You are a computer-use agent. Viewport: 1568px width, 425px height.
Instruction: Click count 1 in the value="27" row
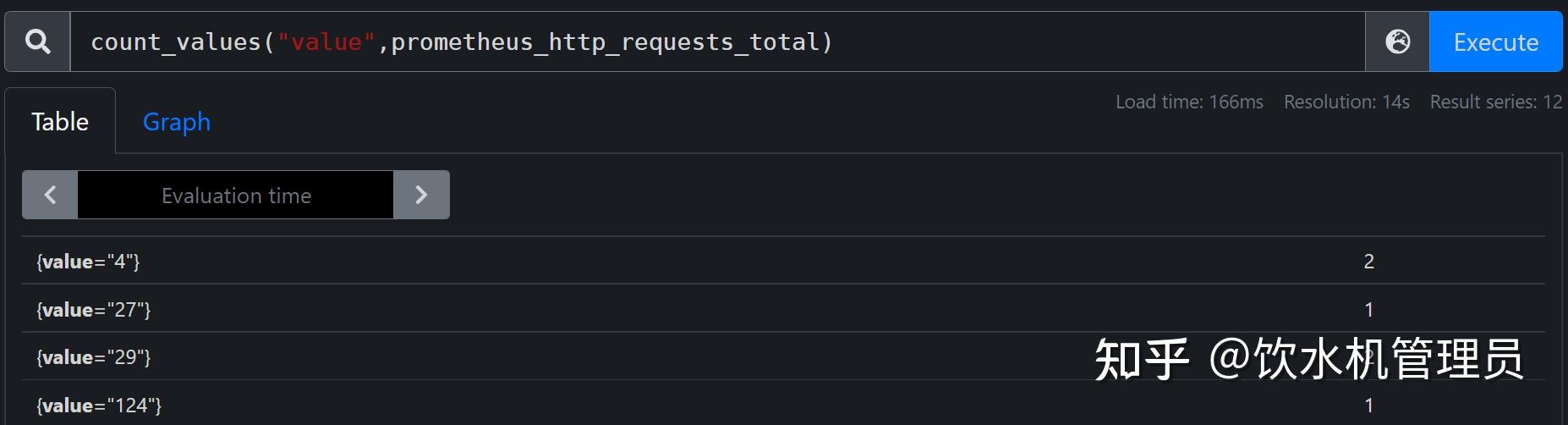[1368, 310]
